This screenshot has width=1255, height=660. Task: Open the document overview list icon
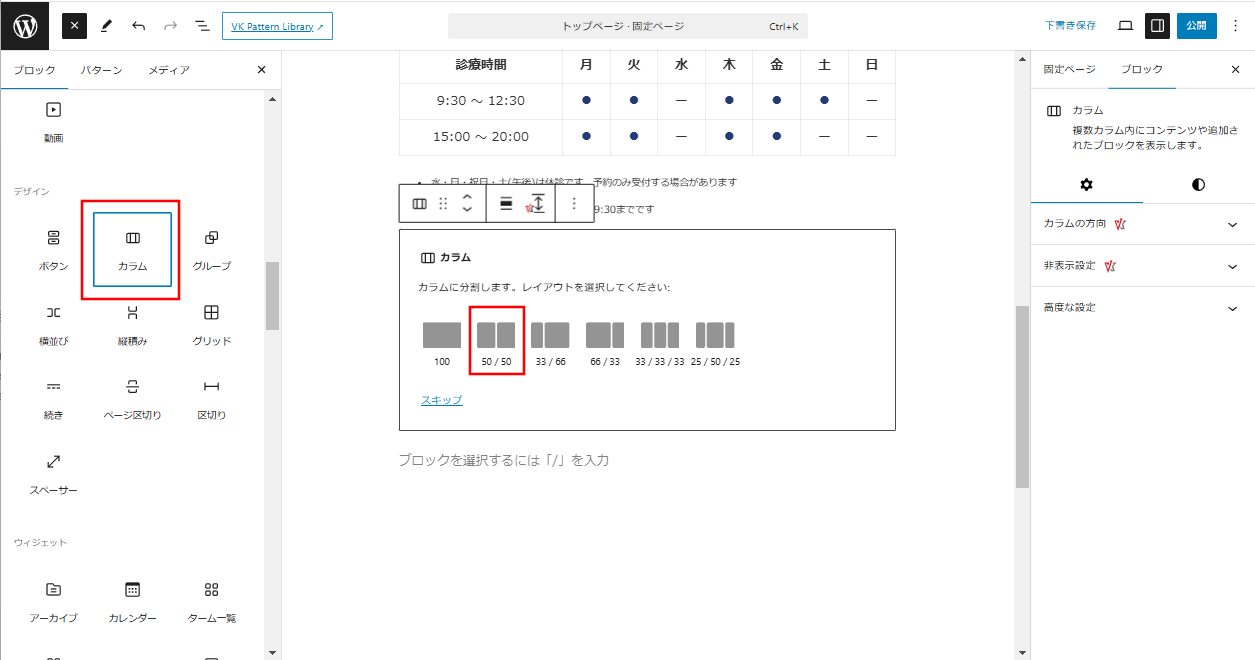click(202, 26)
